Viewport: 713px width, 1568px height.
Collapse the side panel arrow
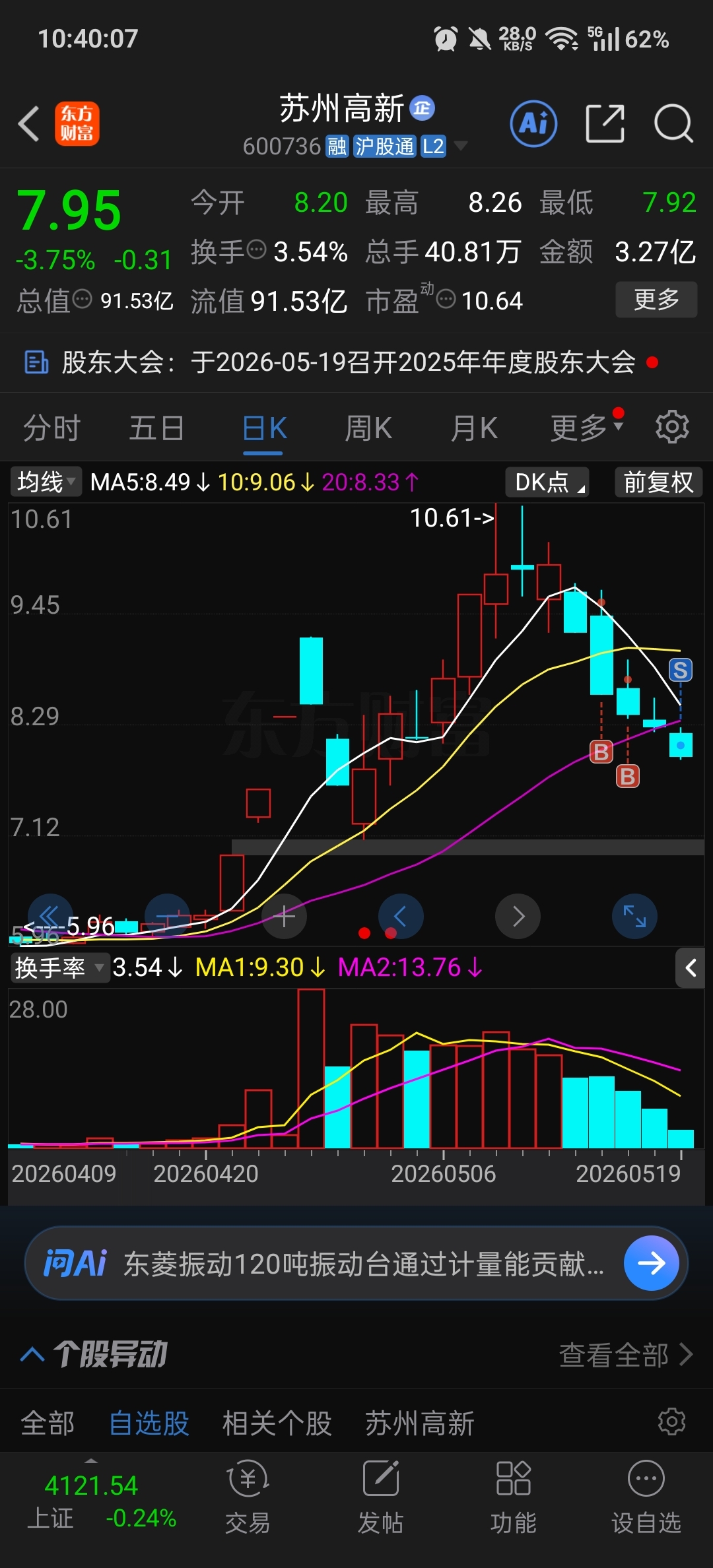tap(691, 968)
